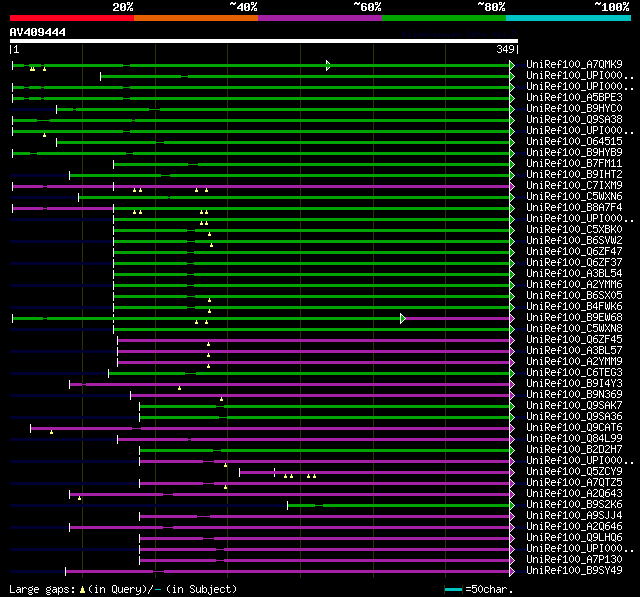Click the query end position 349

pyautogui.click(x=505, y=49)
